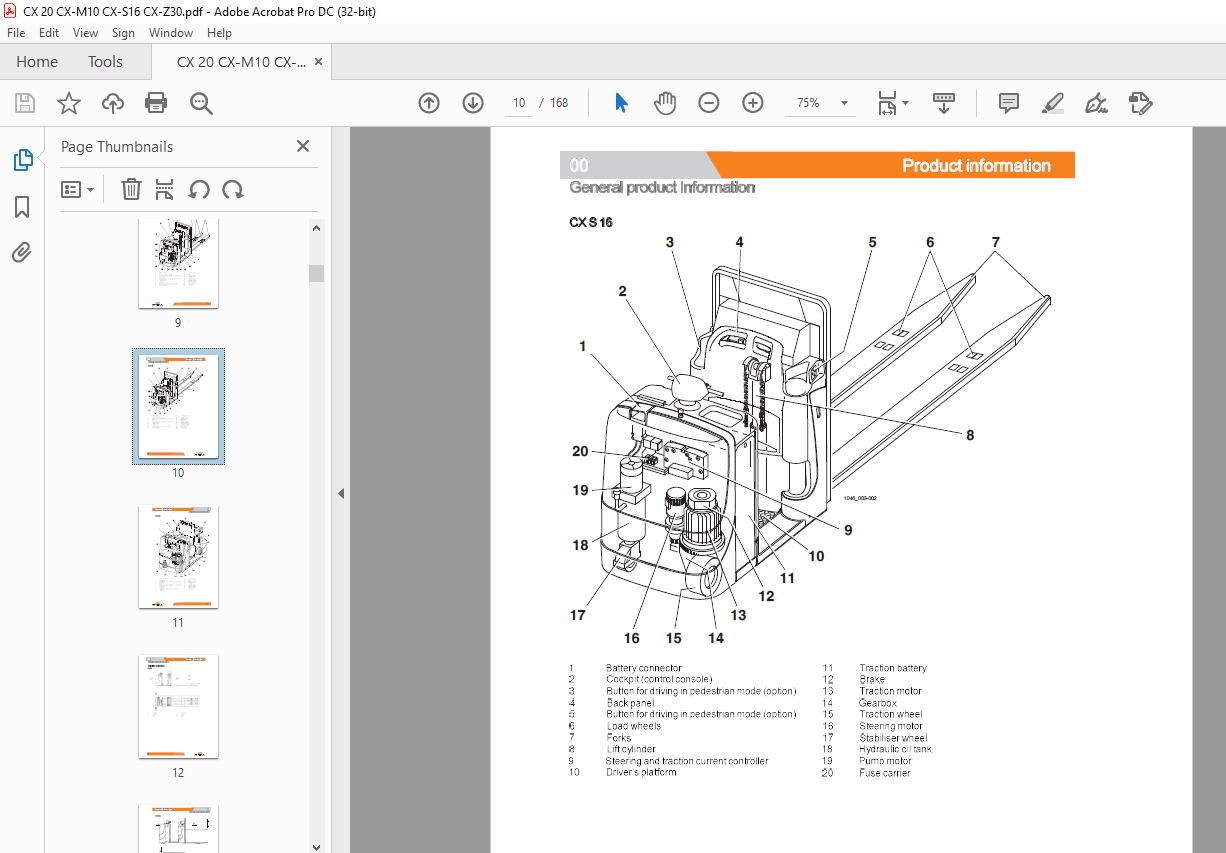Open the Attachments paperclip panel
Viewport: 1226px width, 853px height.
tap(22, 252)
